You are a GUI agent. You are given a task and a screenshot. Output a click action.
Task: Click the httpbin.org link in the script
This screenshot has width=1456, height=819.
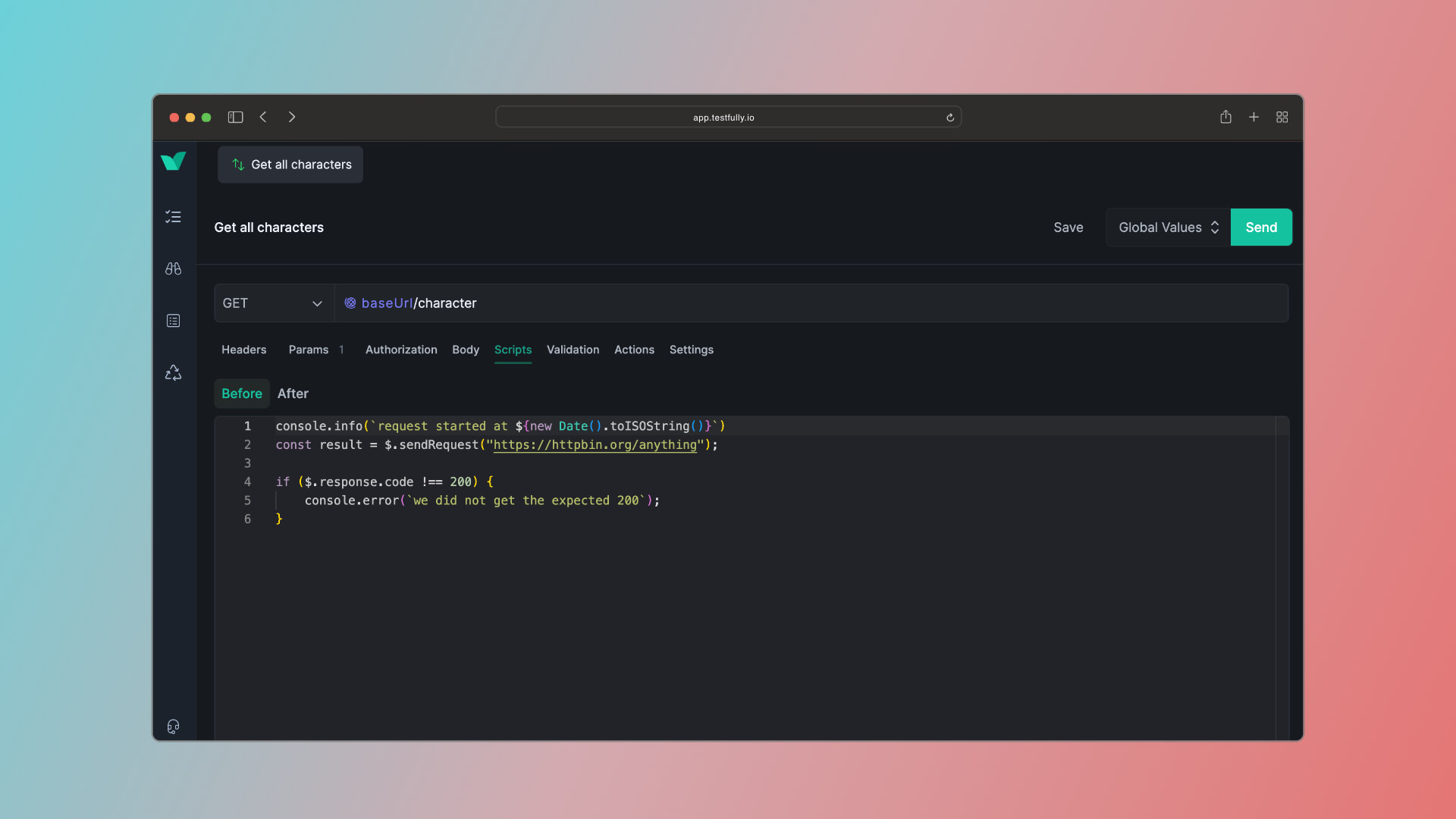click(594, 445)
